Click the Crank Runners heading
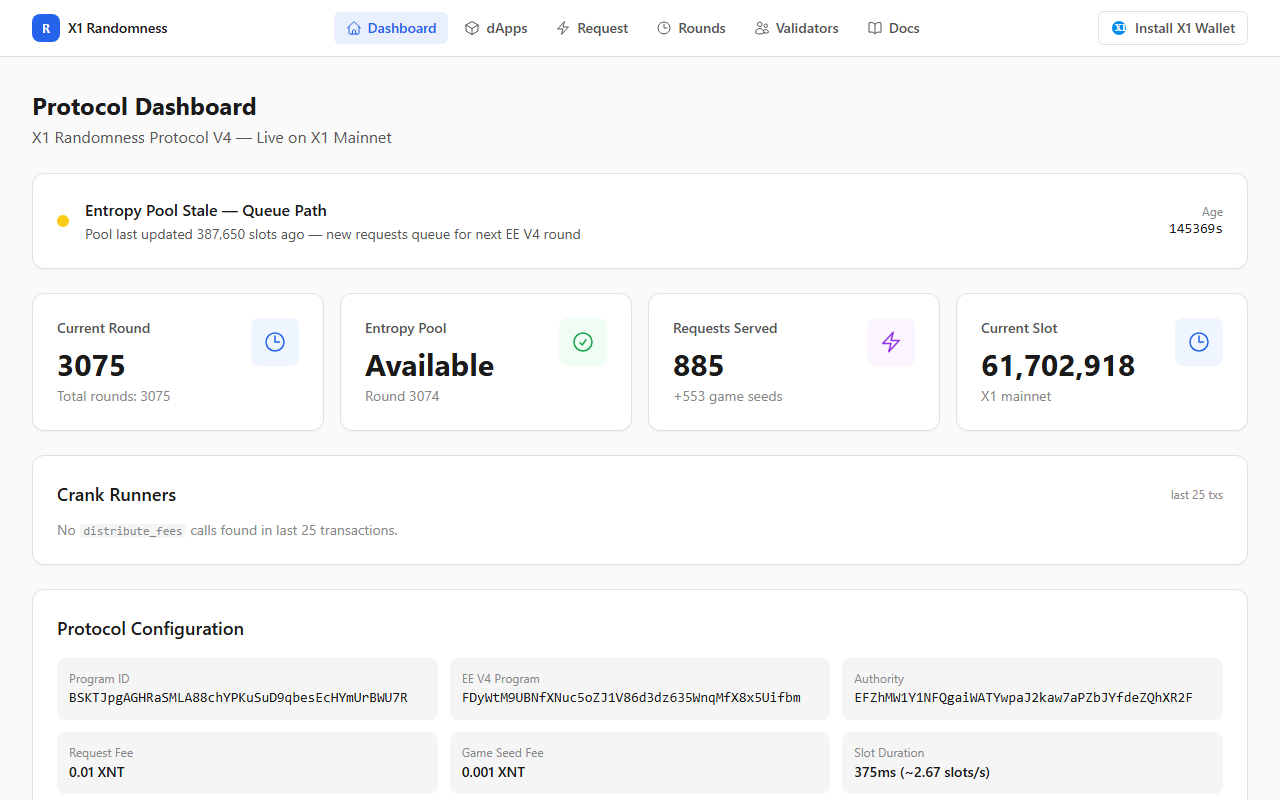Screen dimensions: 1280x800 click(116, 495)
